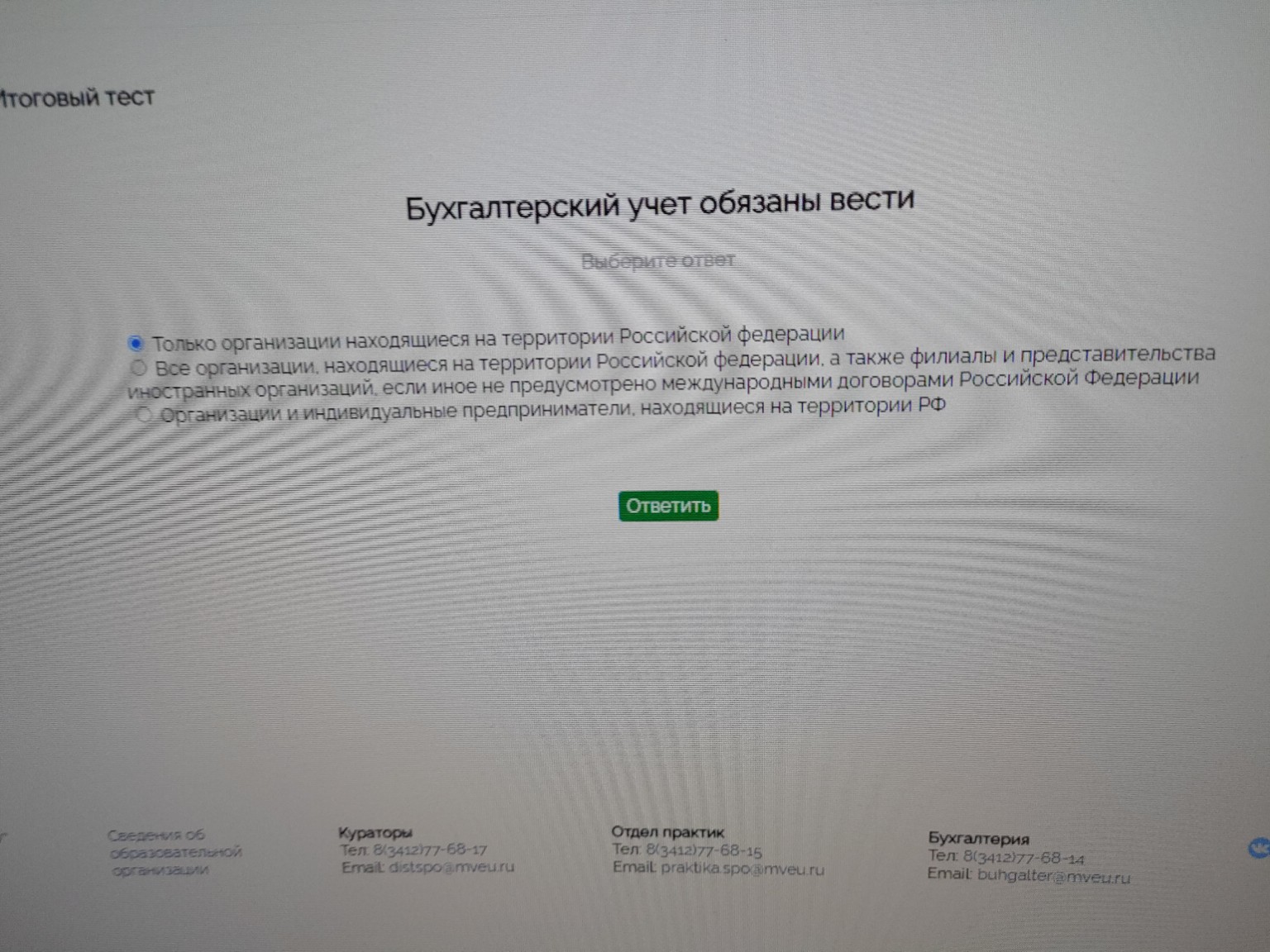Click the question title 'Бухгалтерский учет обязаны вести'
Image resolution: width=1270 pixels, height=952 pixels.
659,201
